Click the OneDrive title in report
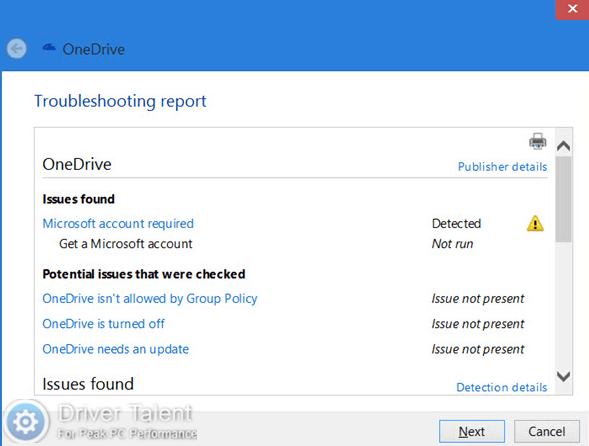Screen dimensions: 589x446 77,164
